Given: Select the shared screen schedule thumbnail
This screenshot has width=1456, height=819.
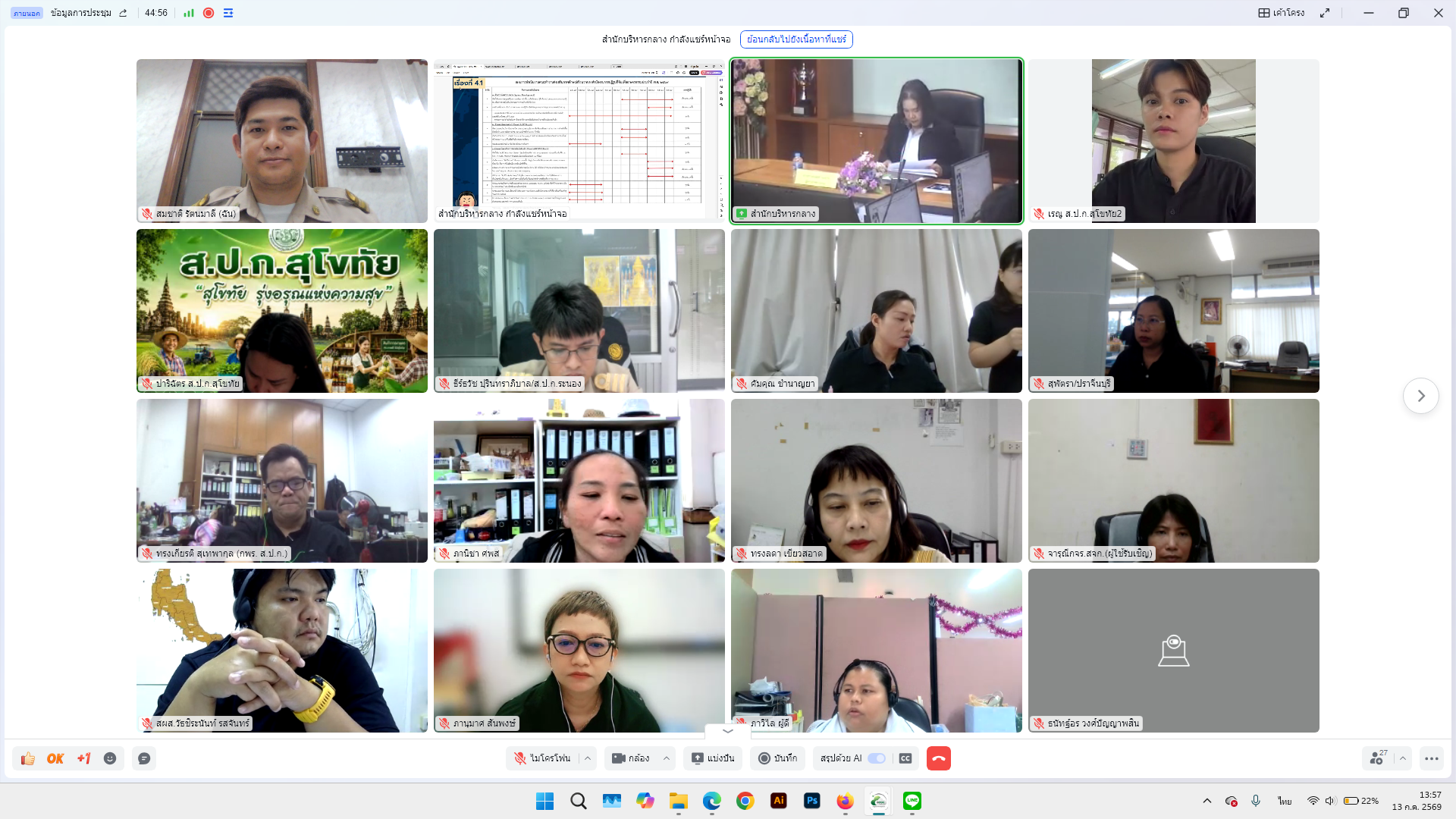Looking at the screenshot, I should [x=579, y=141].
